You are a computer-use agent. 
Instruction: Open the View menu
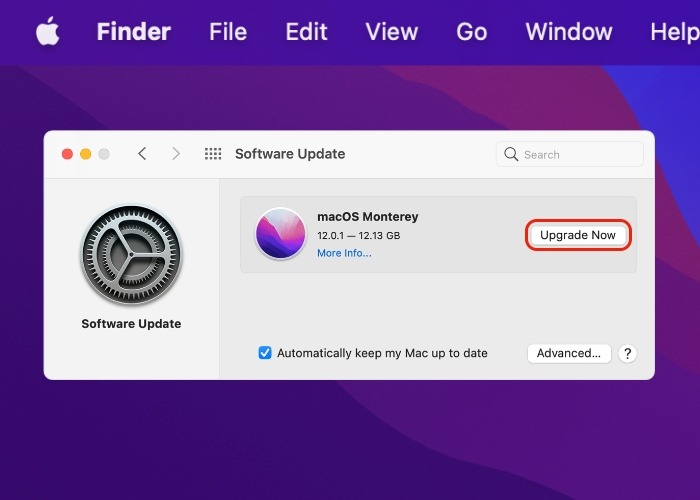391,32
